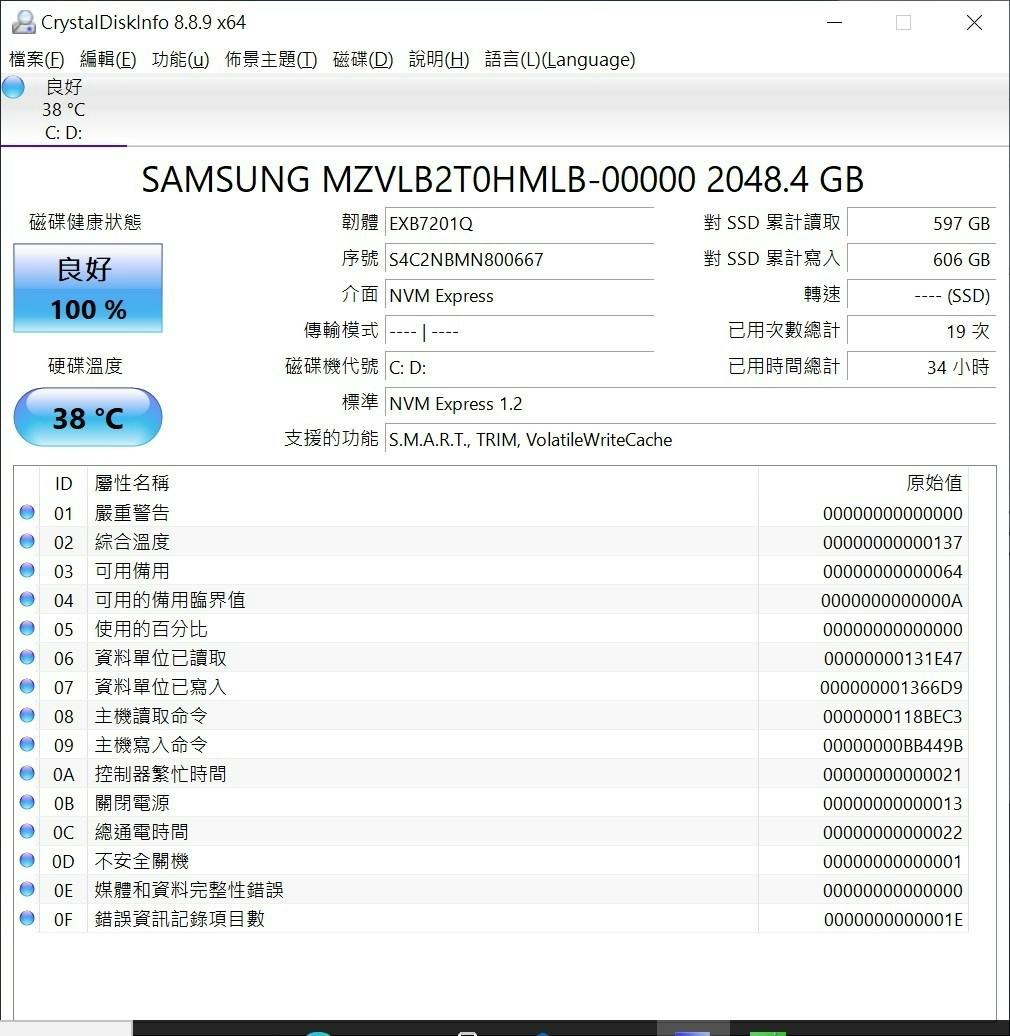Click the power on hours value 34 小時
This screenshot has width=1010, height=1036.
pyautogui.click(x=921, y=367)
